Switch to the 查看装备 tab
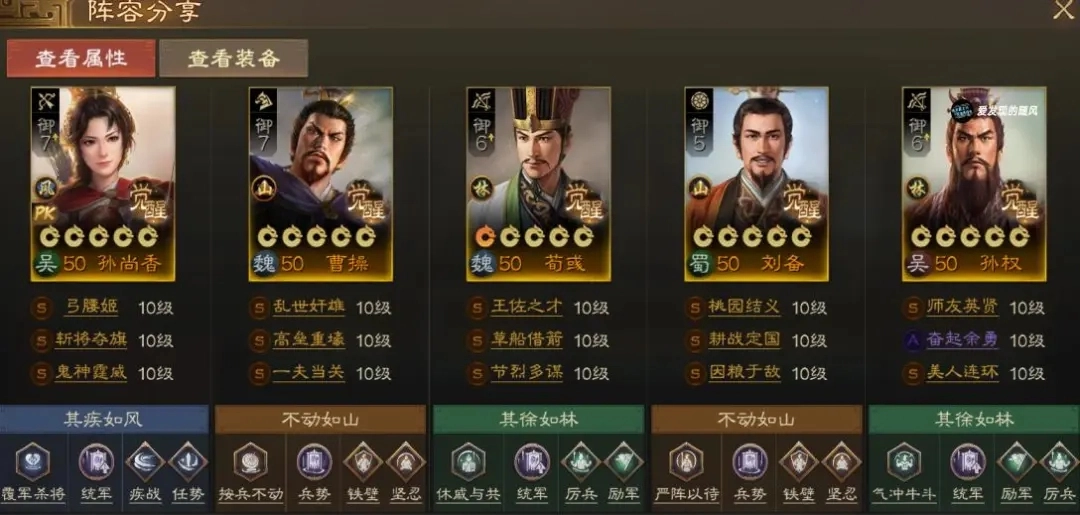 point(233,59)
